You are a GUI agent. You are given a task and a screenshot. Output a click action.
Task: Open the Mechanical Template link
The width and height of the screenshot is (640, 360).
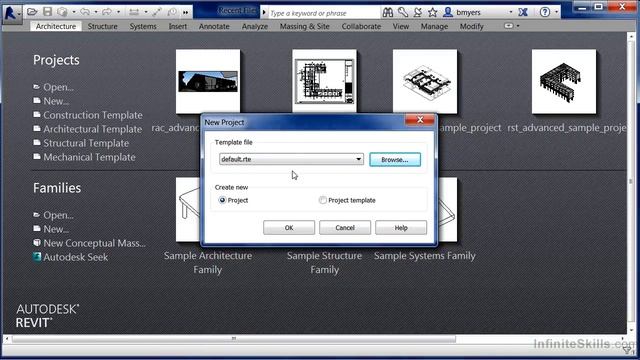tap(89, 157)
